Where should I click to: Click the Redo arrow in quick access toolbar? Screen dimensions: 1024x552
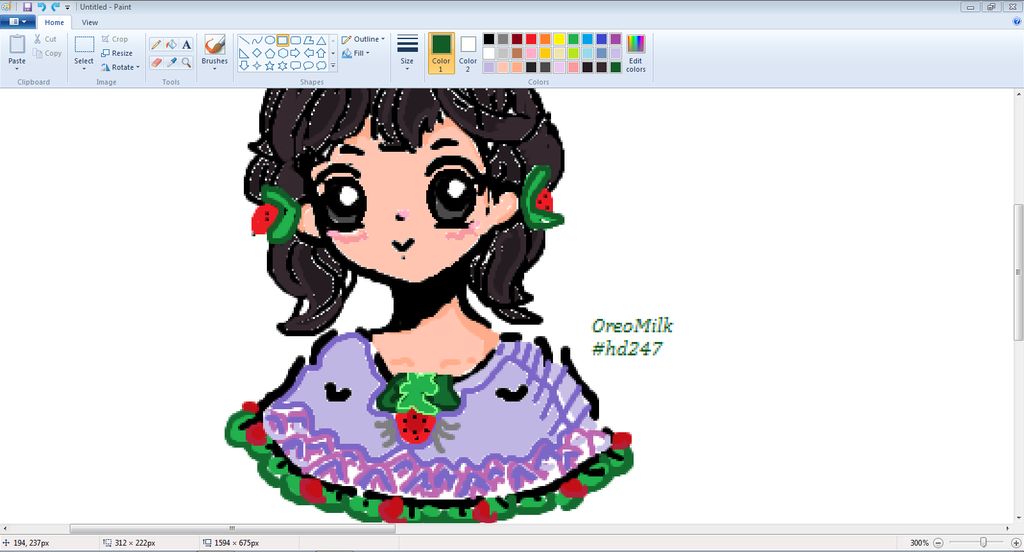pyautogui.click(x=55, y=7)
